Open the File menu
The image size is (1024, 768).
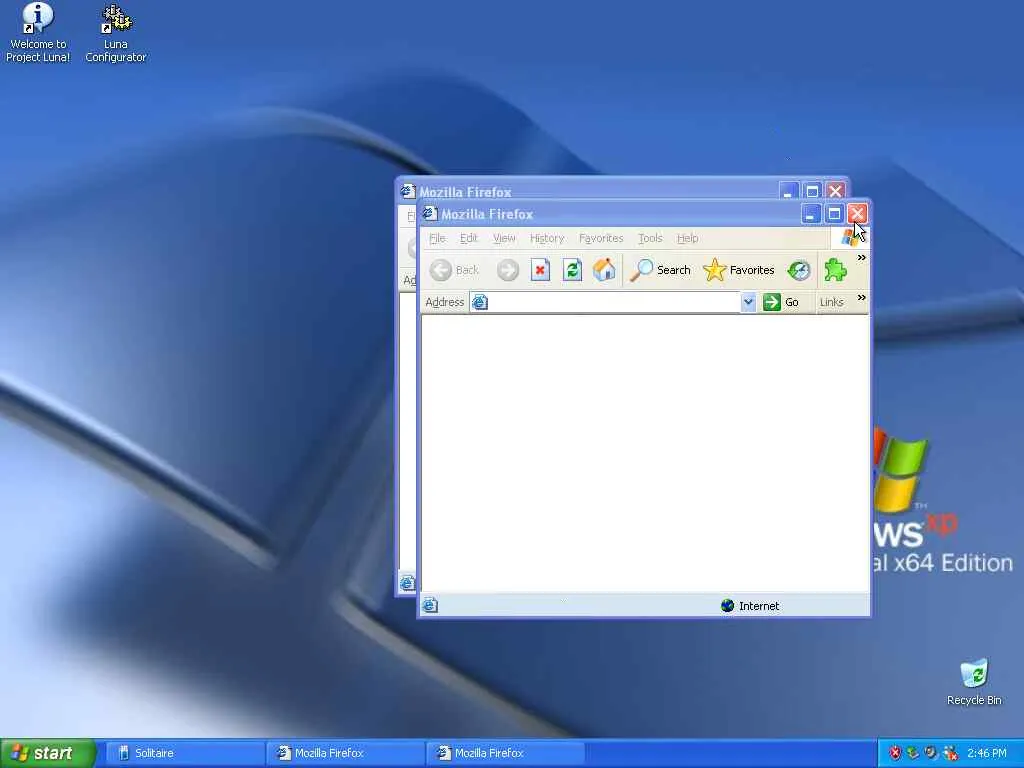(x=437, y=238)
